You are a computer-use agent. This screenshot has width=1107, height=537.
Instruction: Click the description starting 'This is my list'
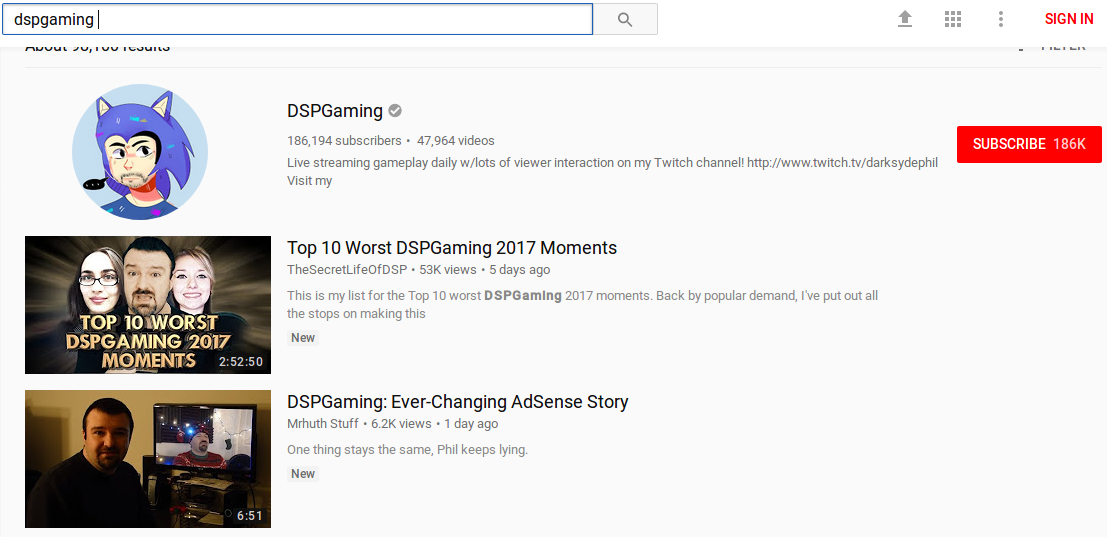click(x=582, y=304)
